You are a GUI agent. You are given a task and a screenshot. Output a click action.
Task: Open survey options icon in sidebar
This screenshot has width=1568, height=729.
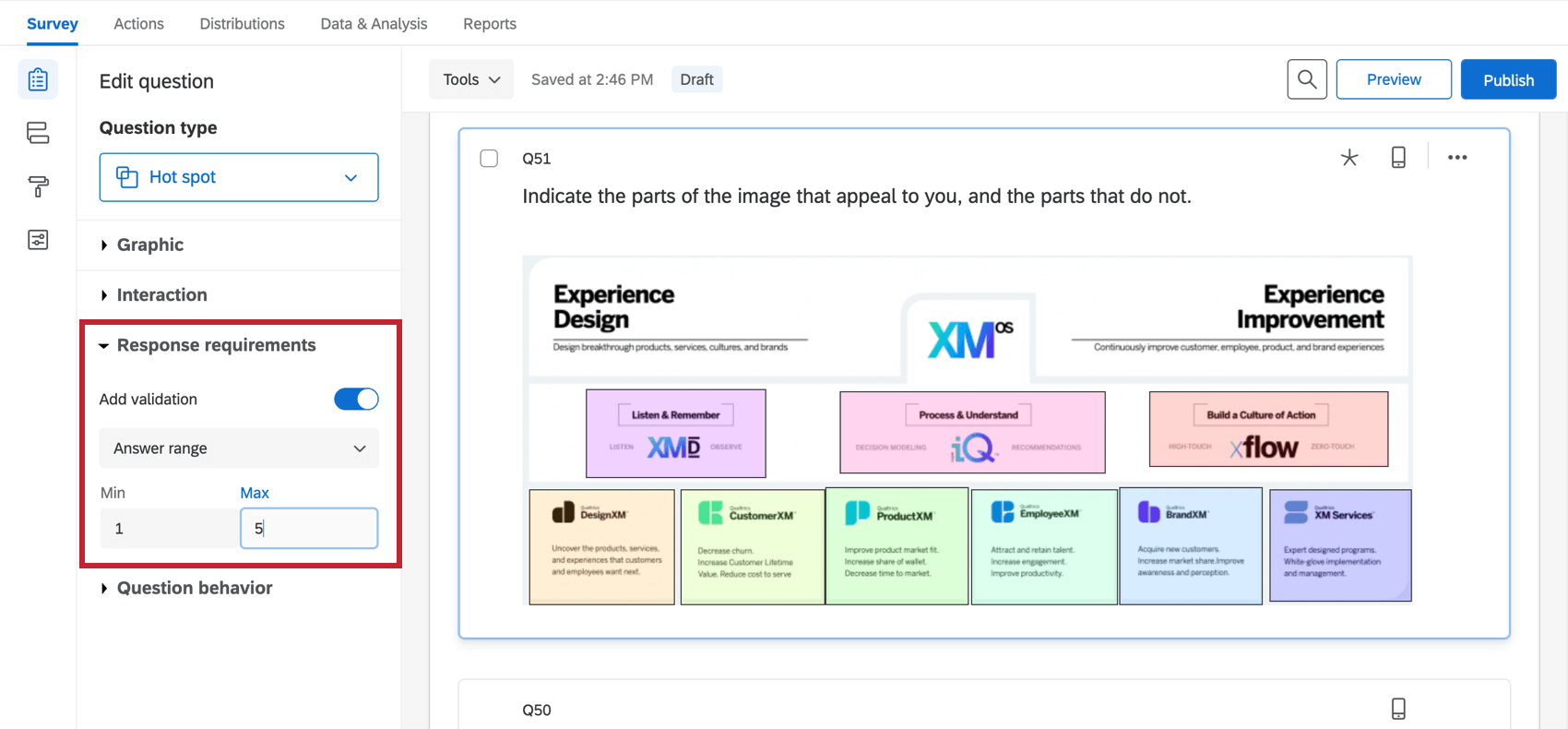[38, 240]
